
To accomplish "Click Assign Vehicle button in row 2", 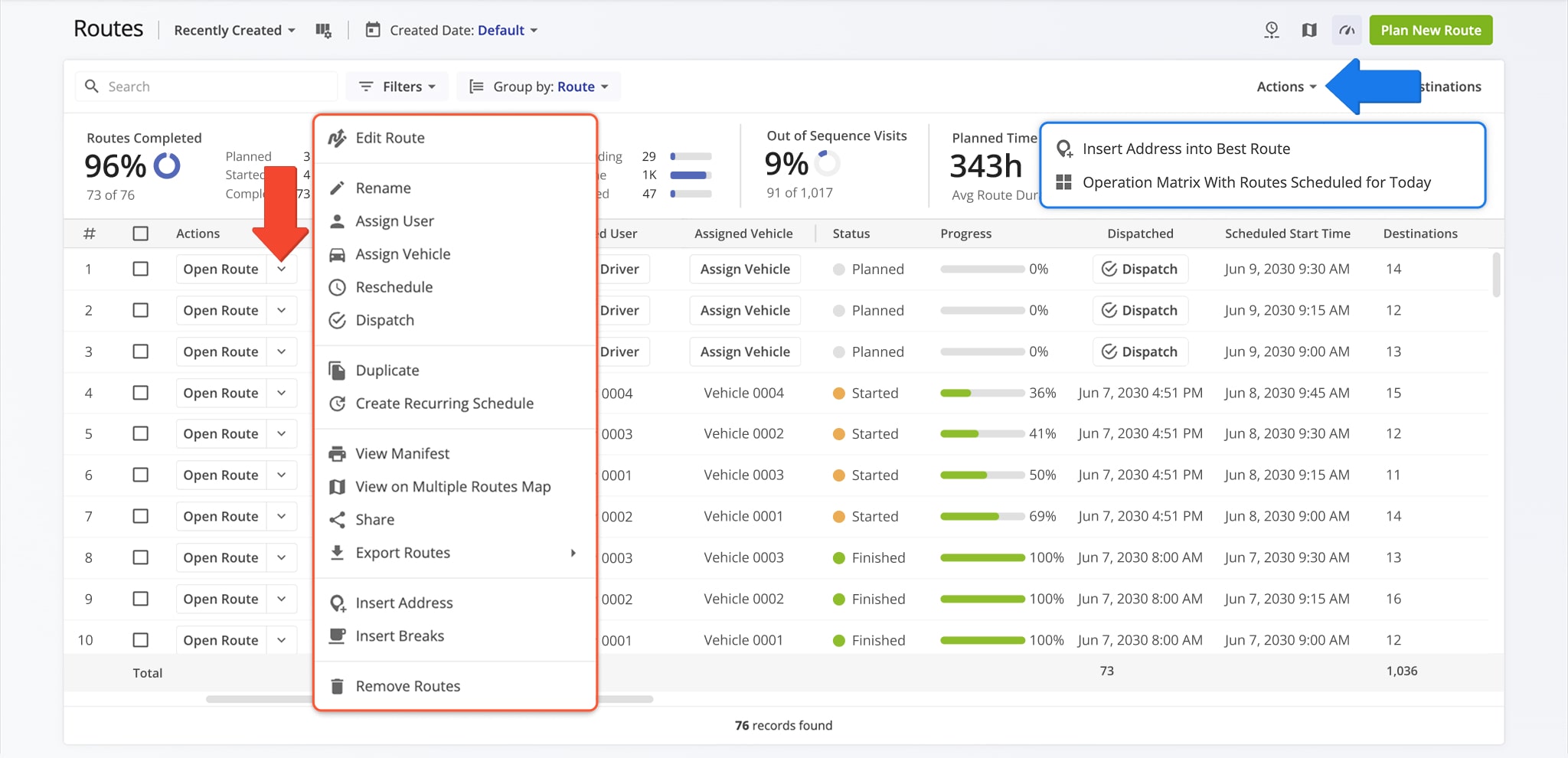I will click(745, 310).
